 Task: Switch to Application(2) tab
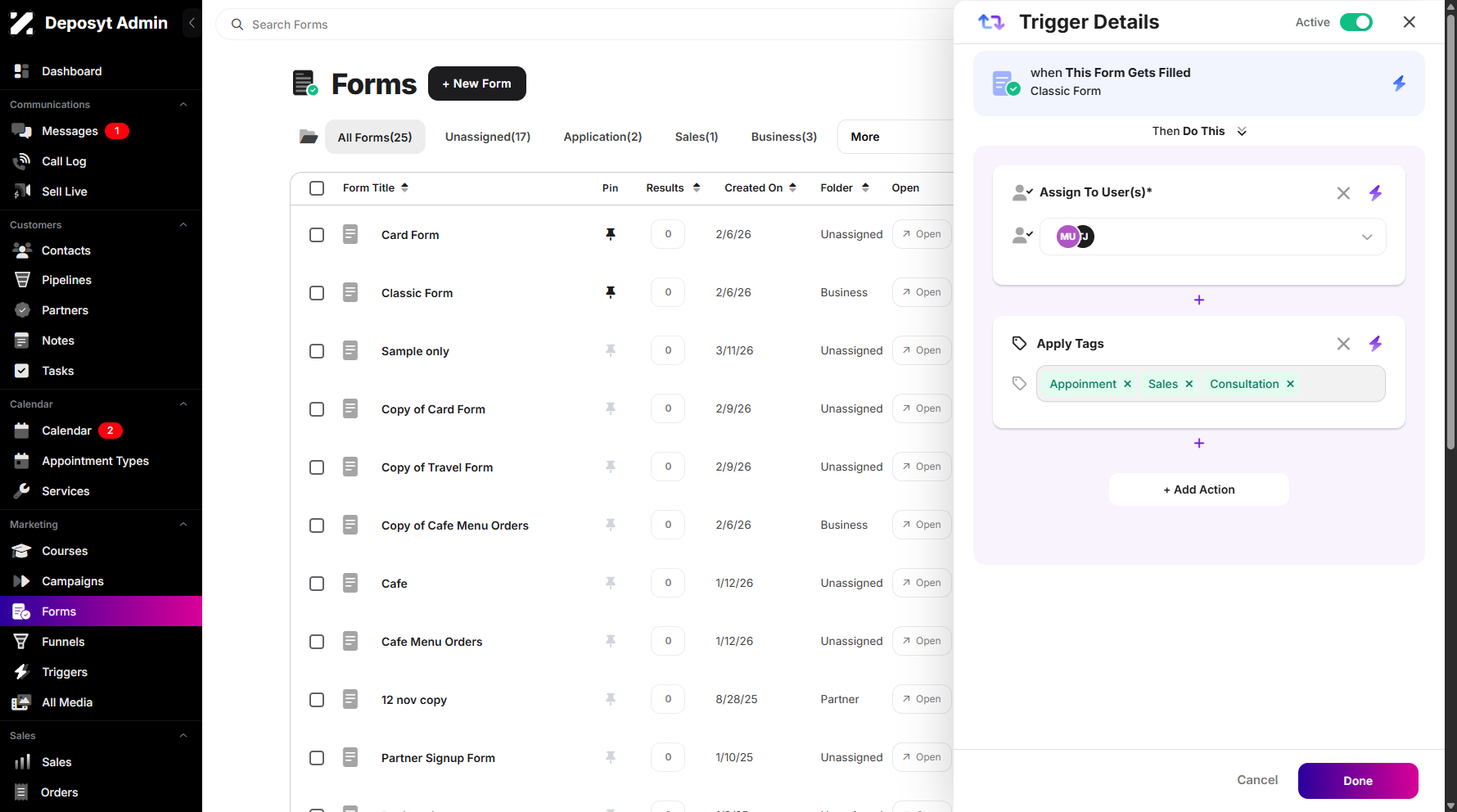click(x=602, y=137)
